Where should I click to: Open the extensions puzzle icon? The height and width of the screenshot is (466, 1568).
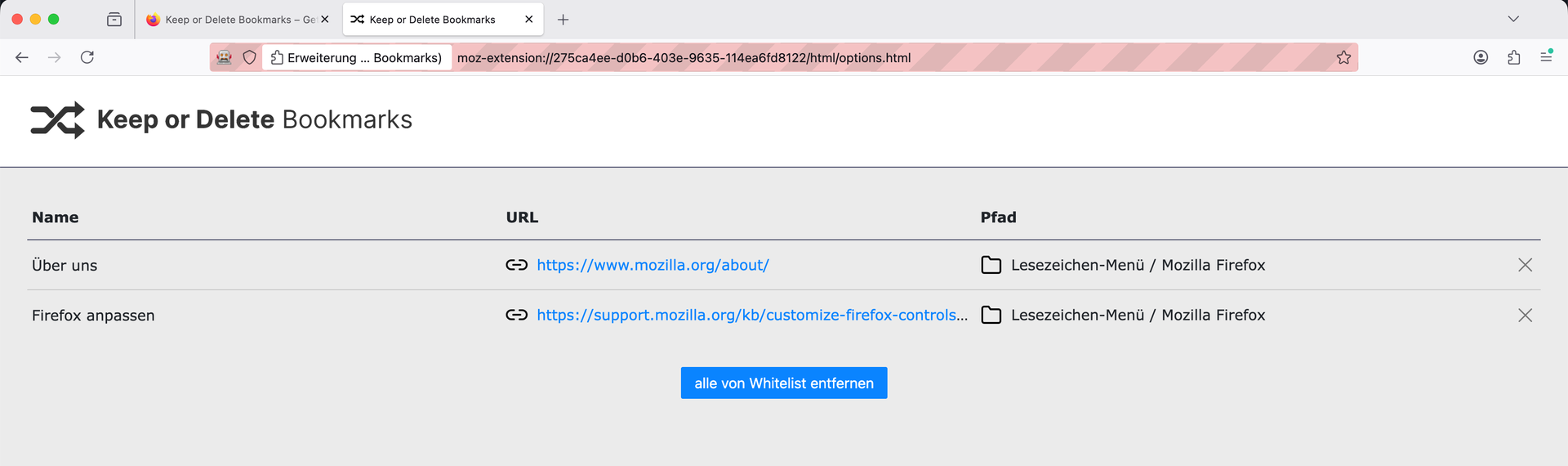point(1513,57)
